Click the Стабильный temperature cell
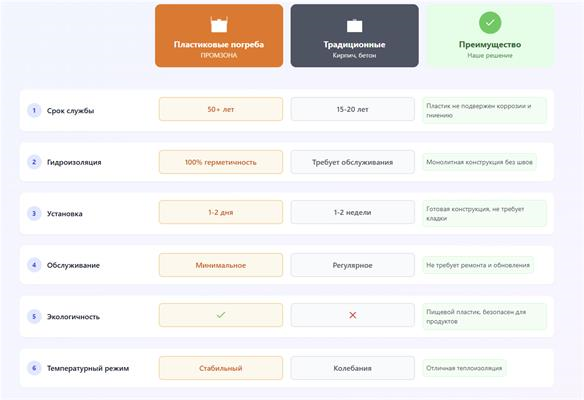The width and height of the screenshot is (584, 400). coord(221,368)
